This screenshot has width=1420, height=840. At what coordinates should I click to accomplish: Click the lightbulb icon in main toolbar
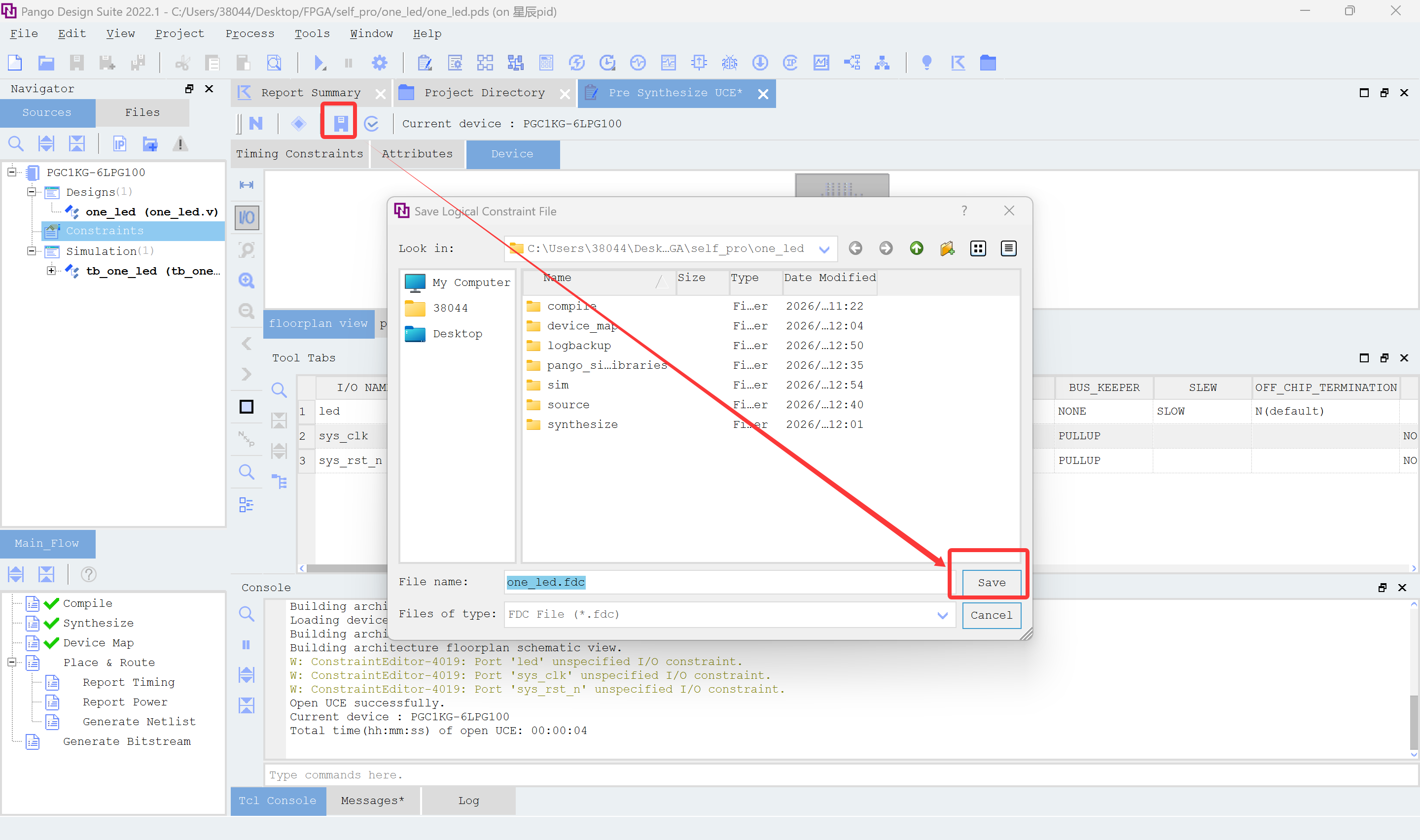[x=926, y=62]
